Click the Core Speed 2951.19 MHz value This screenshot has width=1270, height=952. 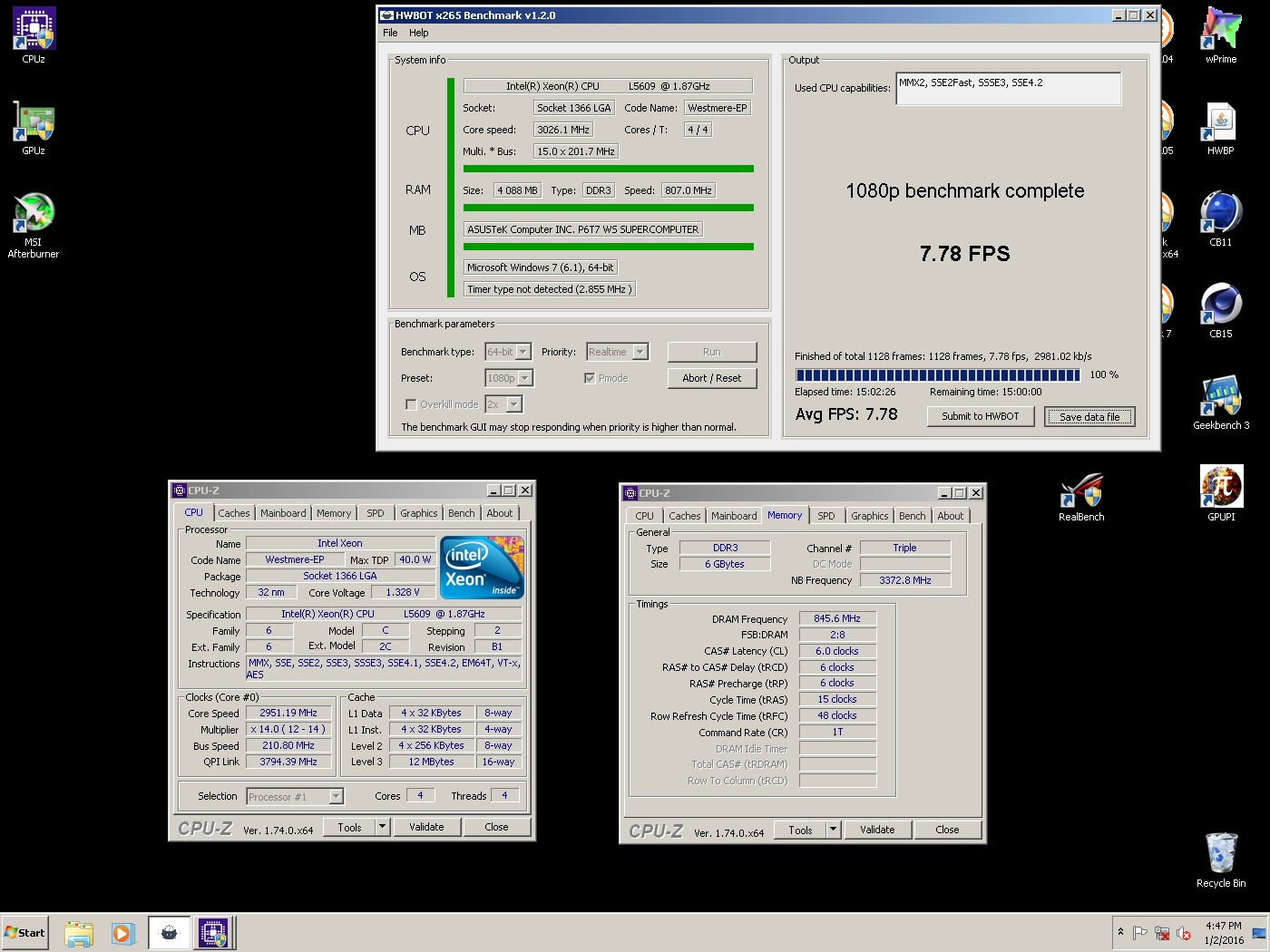pos(288,714)
